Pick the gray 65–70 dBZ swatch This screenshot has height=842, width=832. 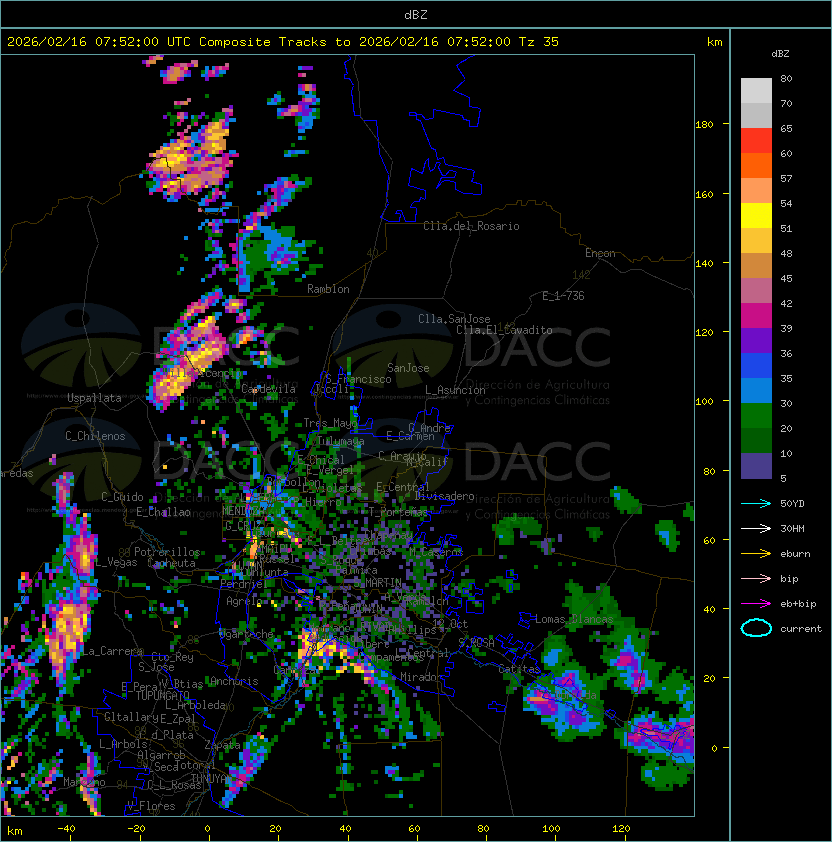click(756, 115)
